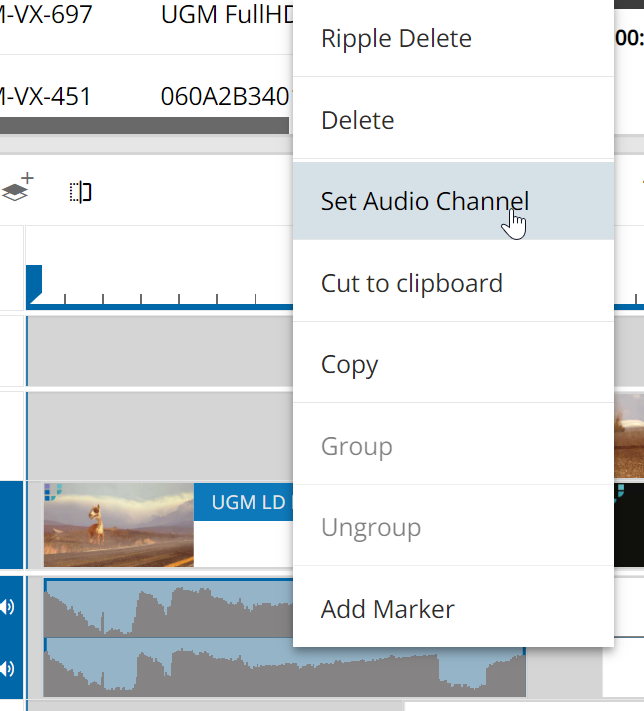The height and width of the screenshot is (711, 644).
Task: Click the small logo icon on the video clip
Action: [x=53, y=490]
